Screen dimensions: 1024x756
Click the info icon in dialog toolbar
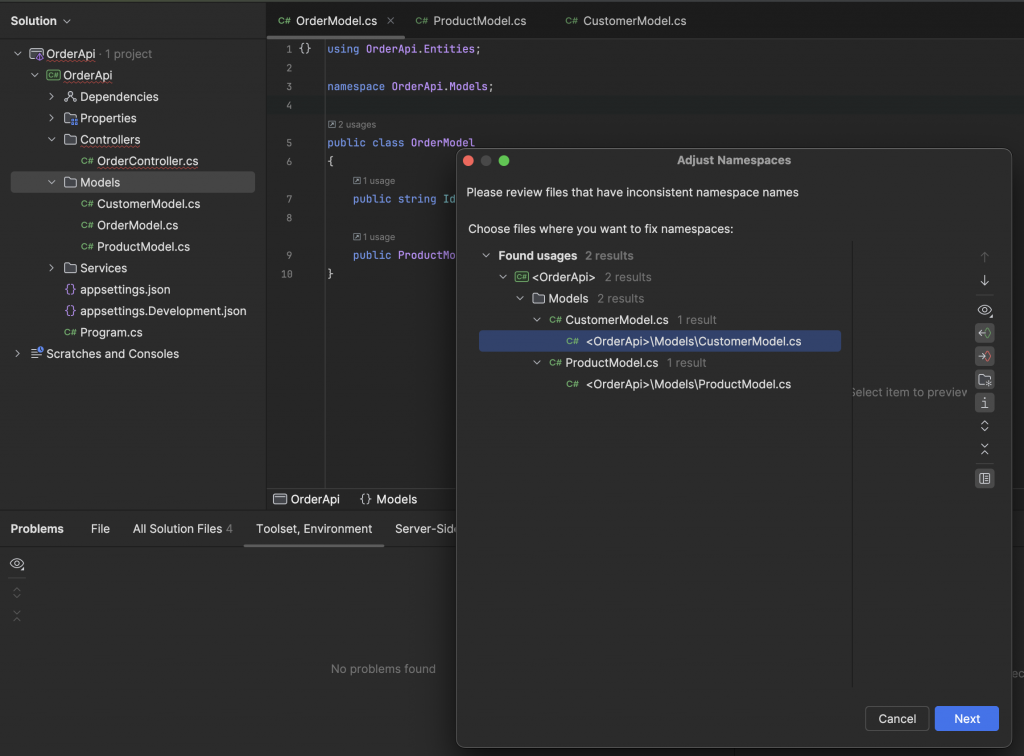coord(985,403)
